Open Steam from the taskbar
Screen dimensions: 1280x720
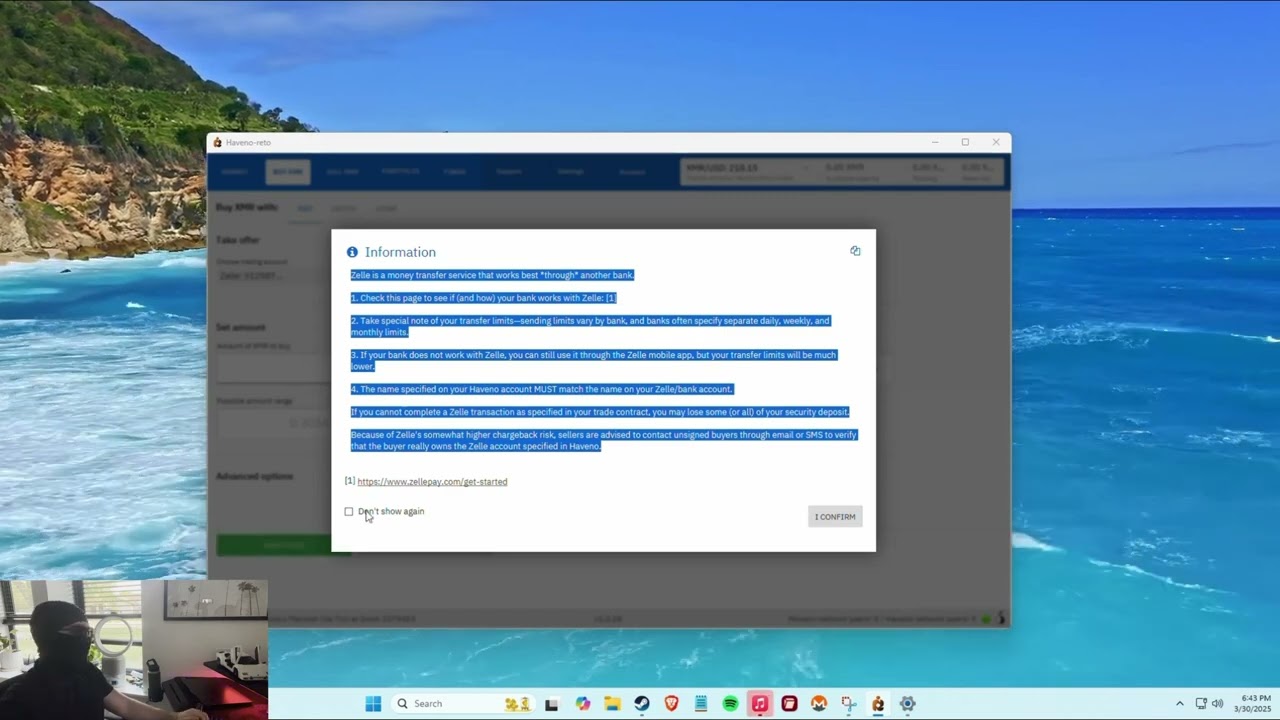click(x=642, y=704)
